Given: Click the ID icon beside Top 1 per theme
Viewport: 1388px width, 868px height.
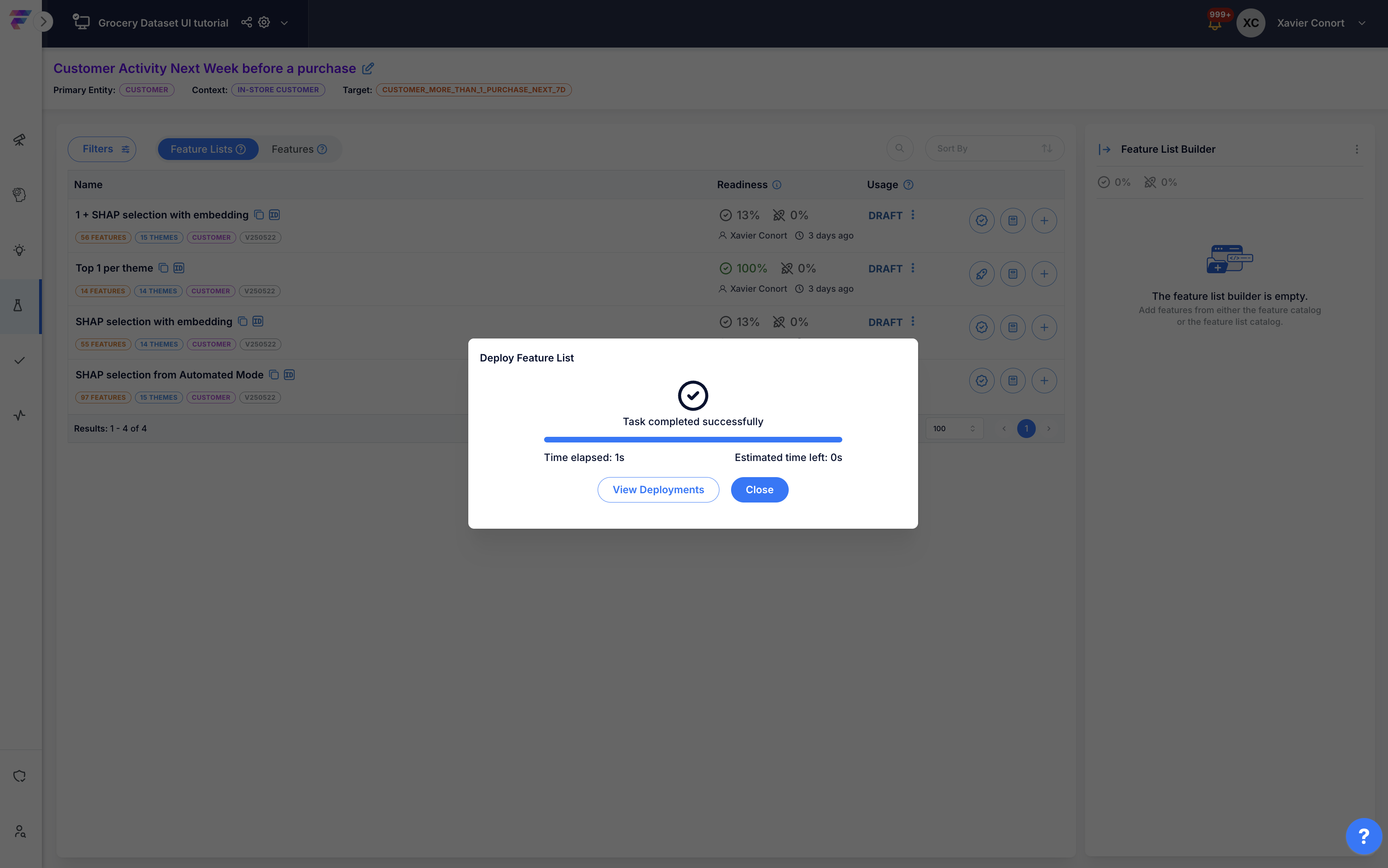Looking at the screenshot, I should [179, 268].
